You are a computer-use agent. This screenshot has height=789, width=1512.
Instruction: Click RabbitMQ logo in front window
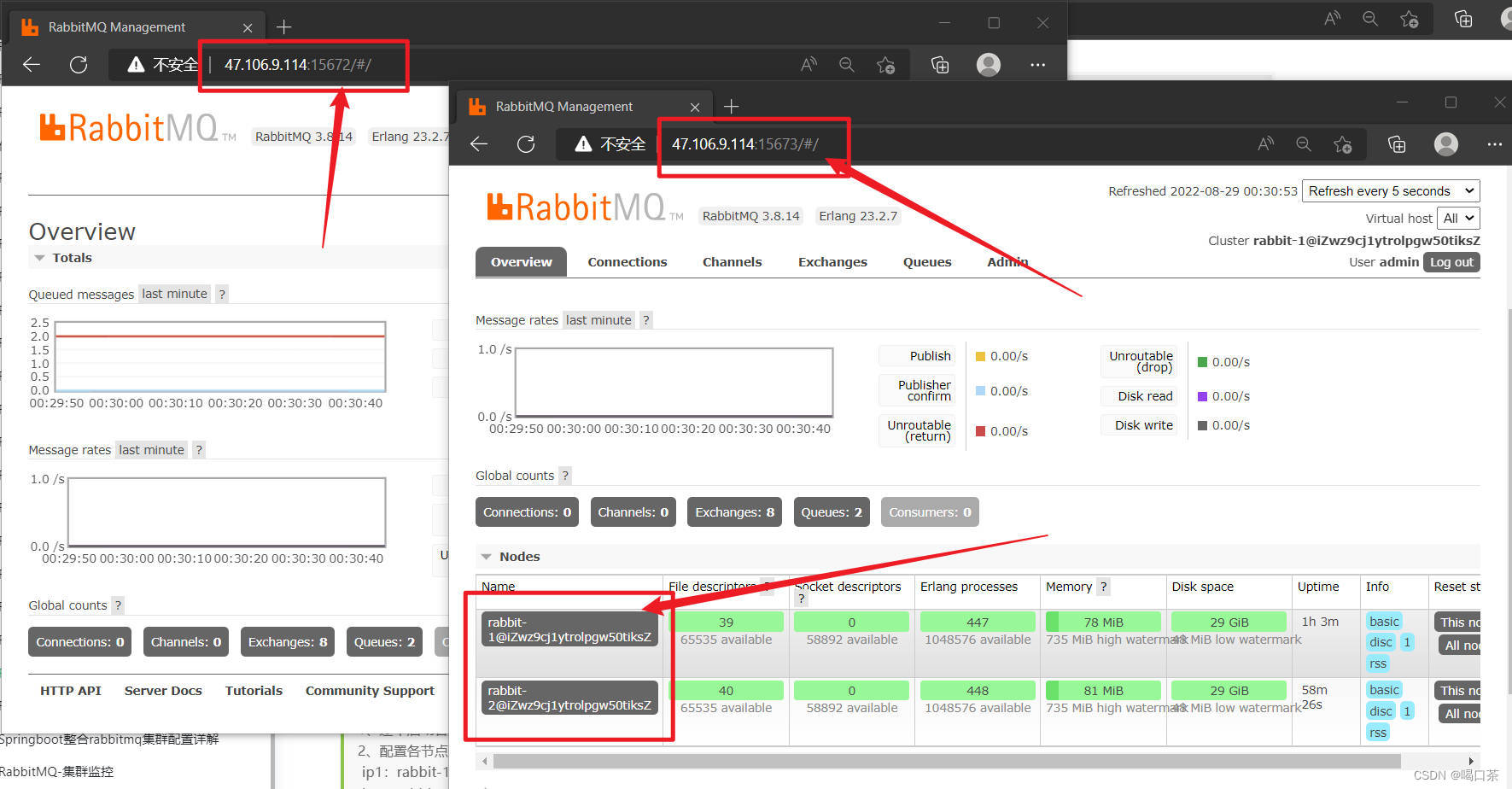586,207
